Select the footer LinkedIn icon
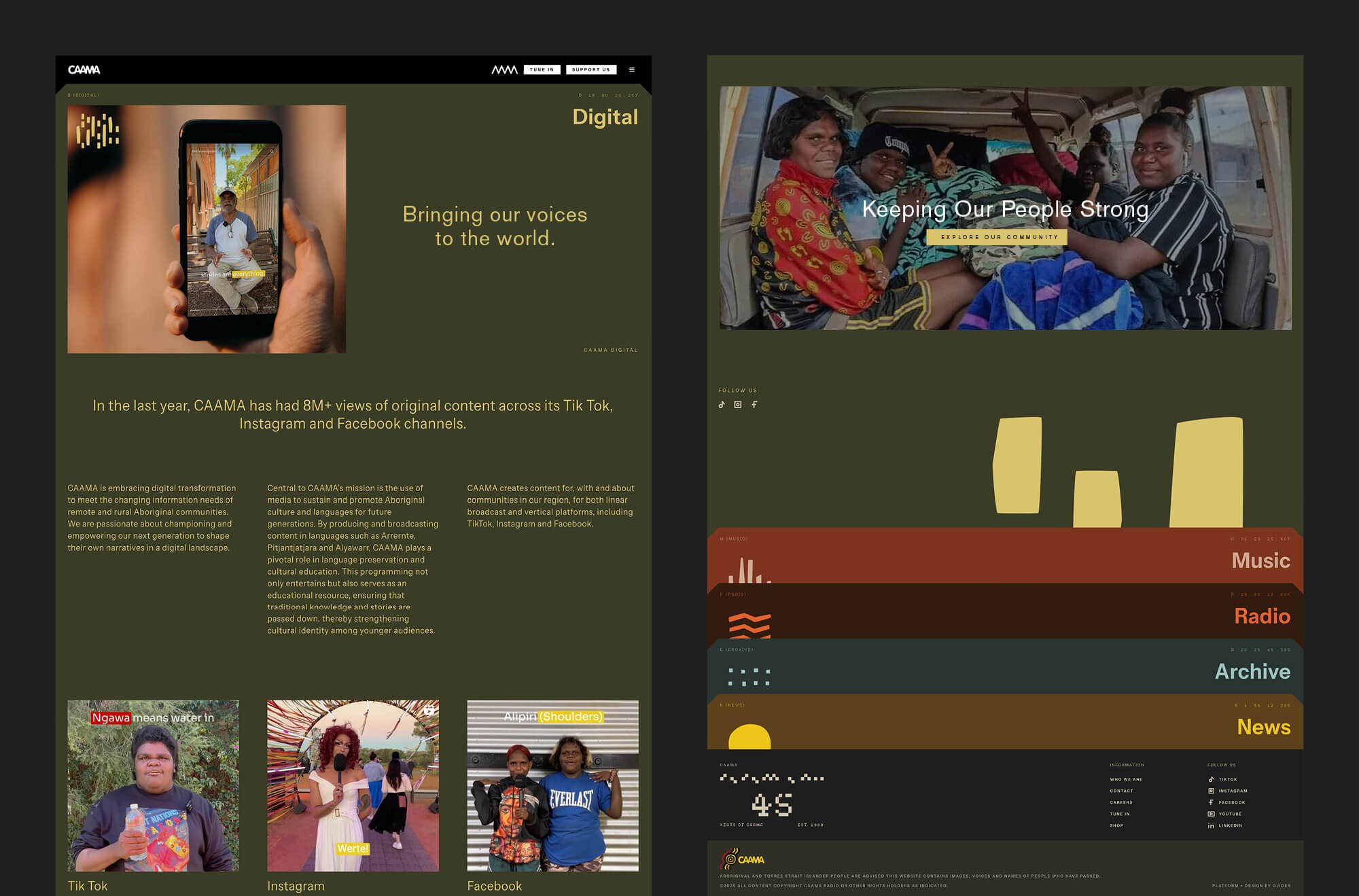The image size is (1359, 896). pyautogui.click(x=1211, y=825)
